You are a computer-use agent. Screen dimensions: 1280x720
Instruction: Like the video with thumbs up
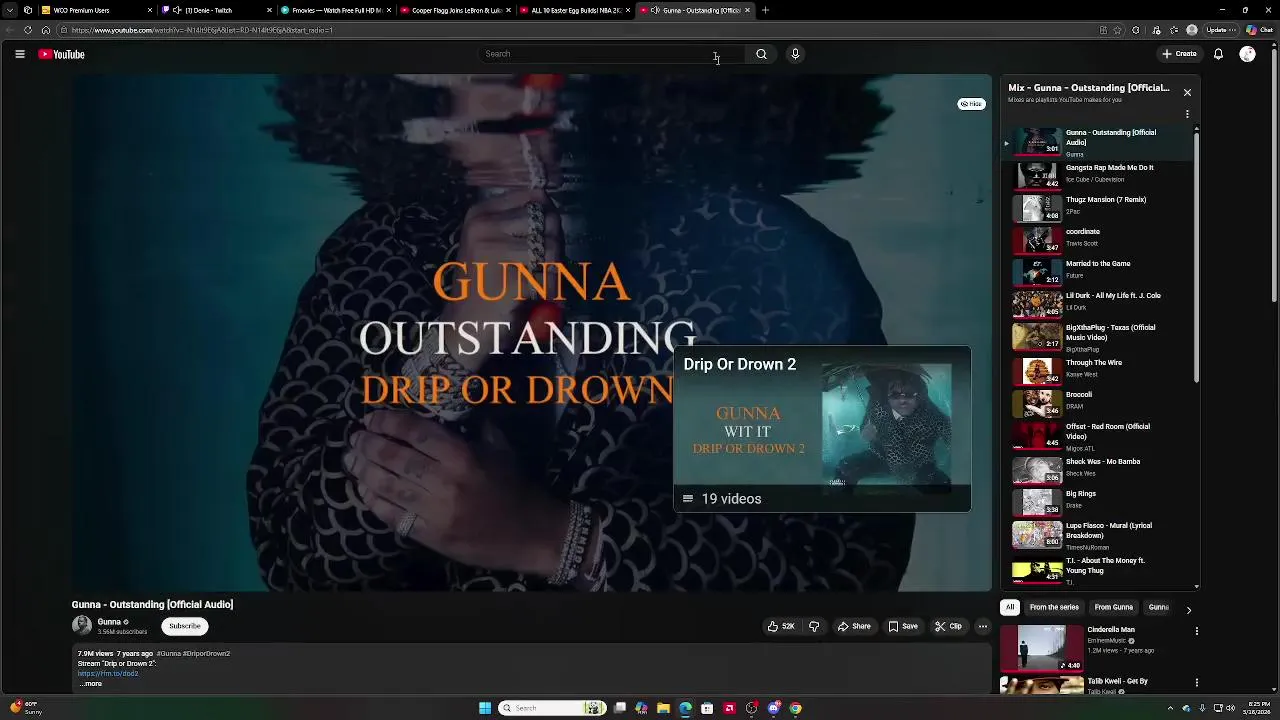[781, 626]
